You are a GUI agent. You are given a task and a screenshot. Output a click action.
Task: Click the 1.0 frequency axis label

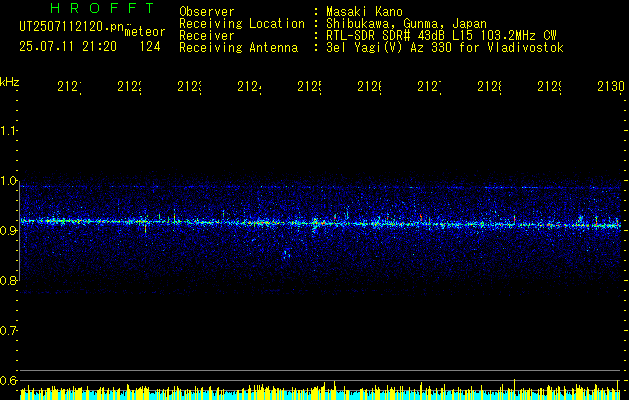coord(8,181)
